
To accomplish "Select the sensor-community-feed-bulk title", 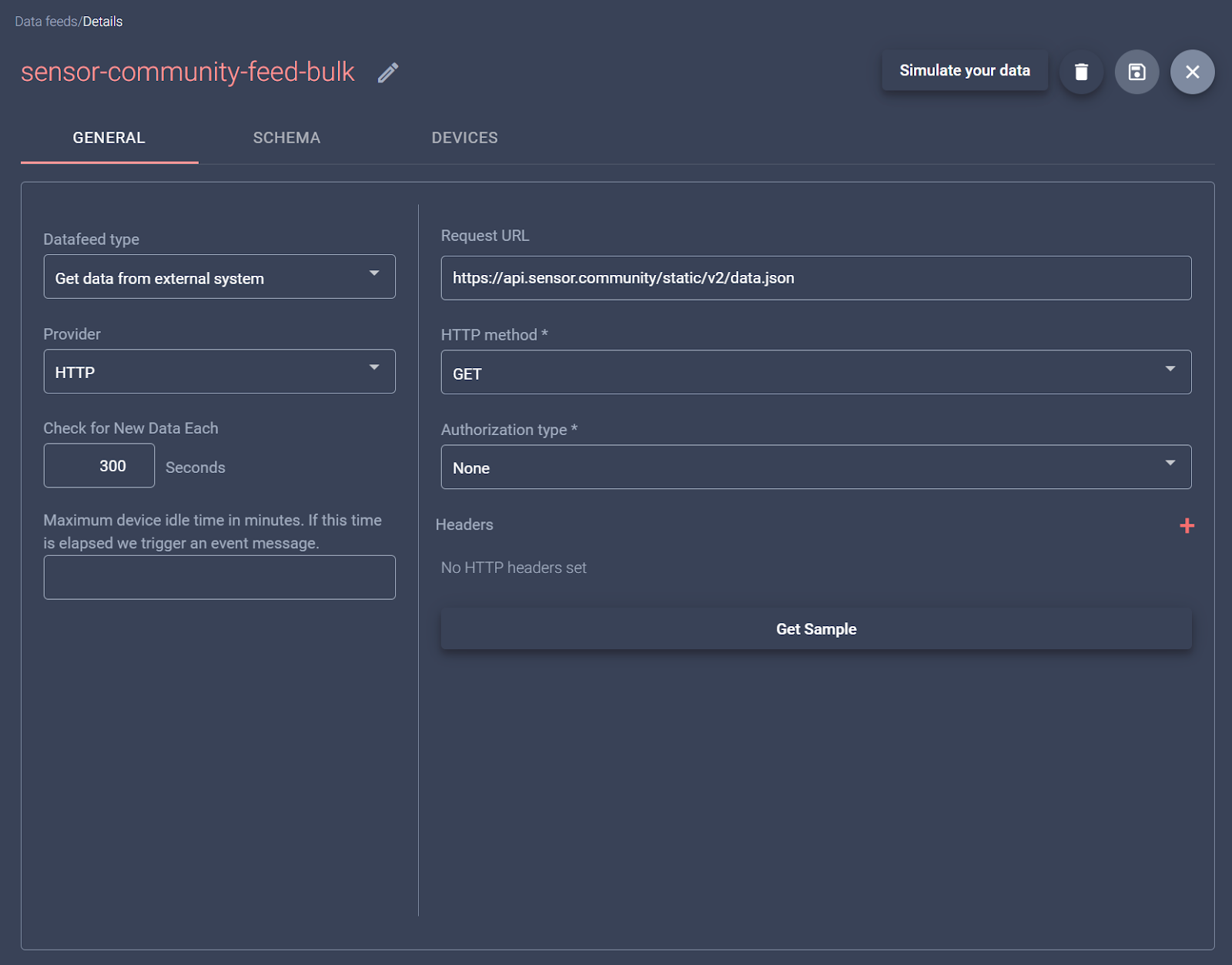I will coord(188,71).
